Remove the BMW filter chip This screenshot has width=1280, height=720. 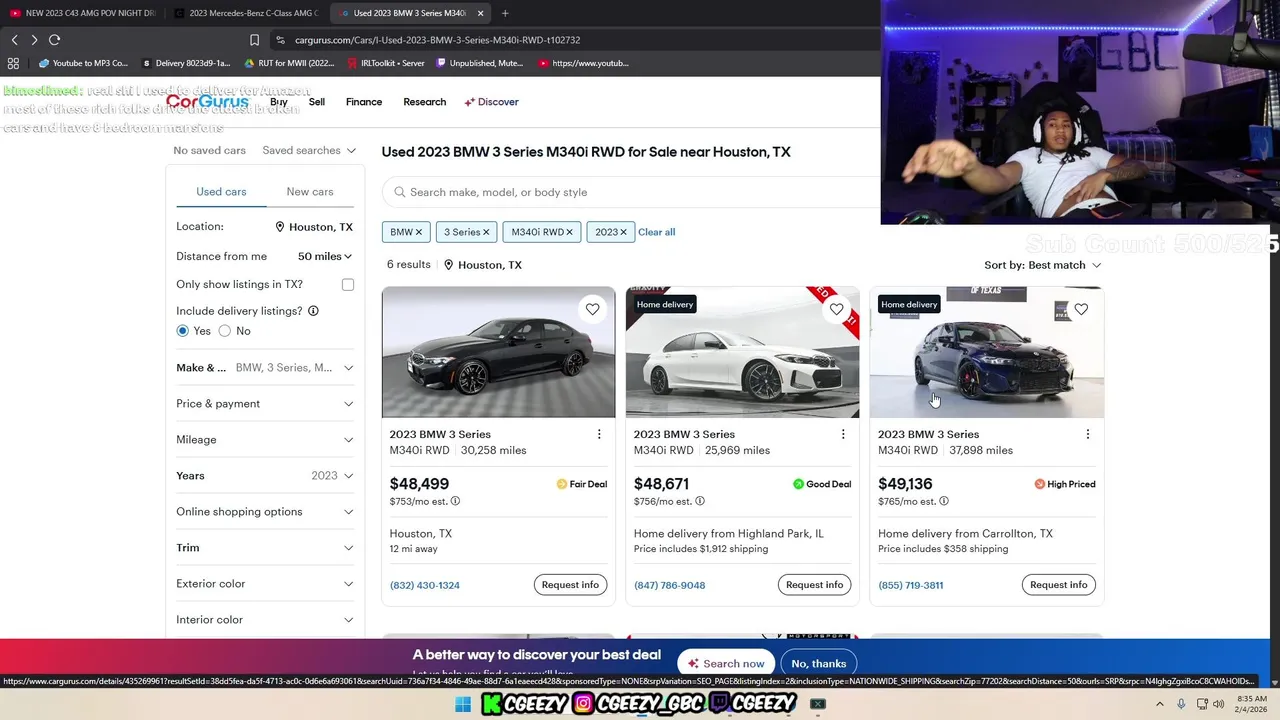click(419, 232)
